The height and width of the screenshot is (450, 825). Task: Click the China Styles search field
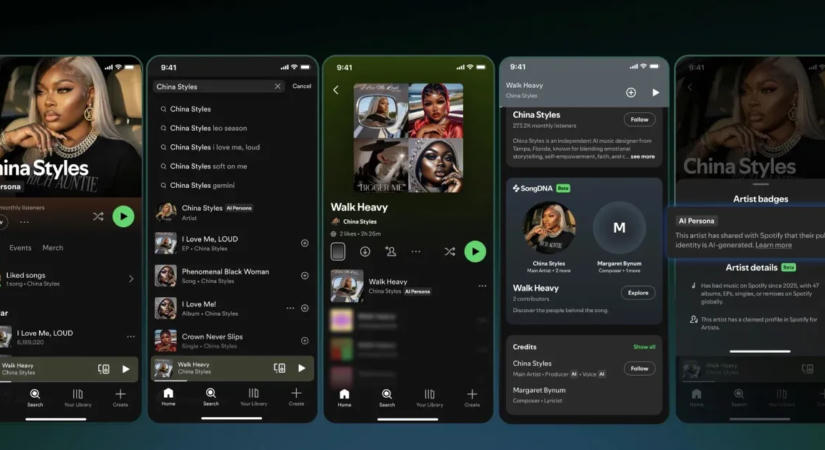[219, 86]
